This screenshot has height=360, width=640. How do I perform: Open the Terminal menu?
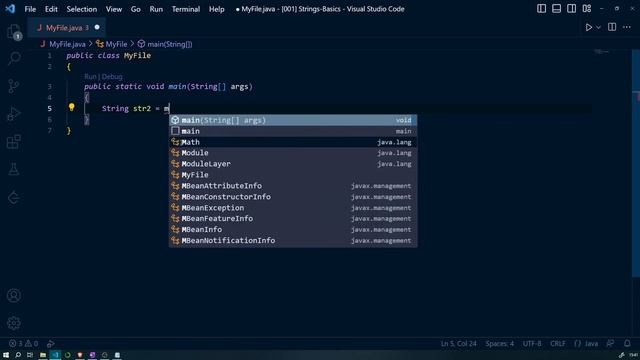(x=186, y=9)
